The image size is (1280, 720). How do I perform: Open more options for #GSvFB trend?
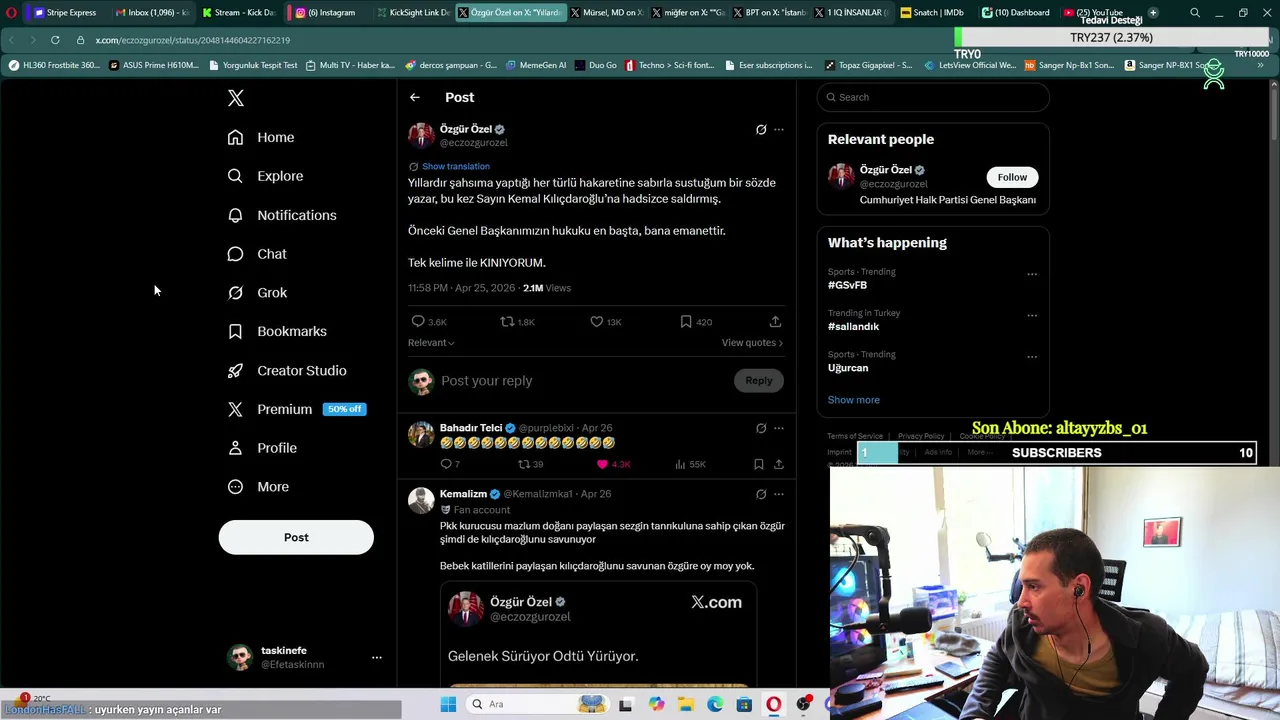pos(1032,274)
